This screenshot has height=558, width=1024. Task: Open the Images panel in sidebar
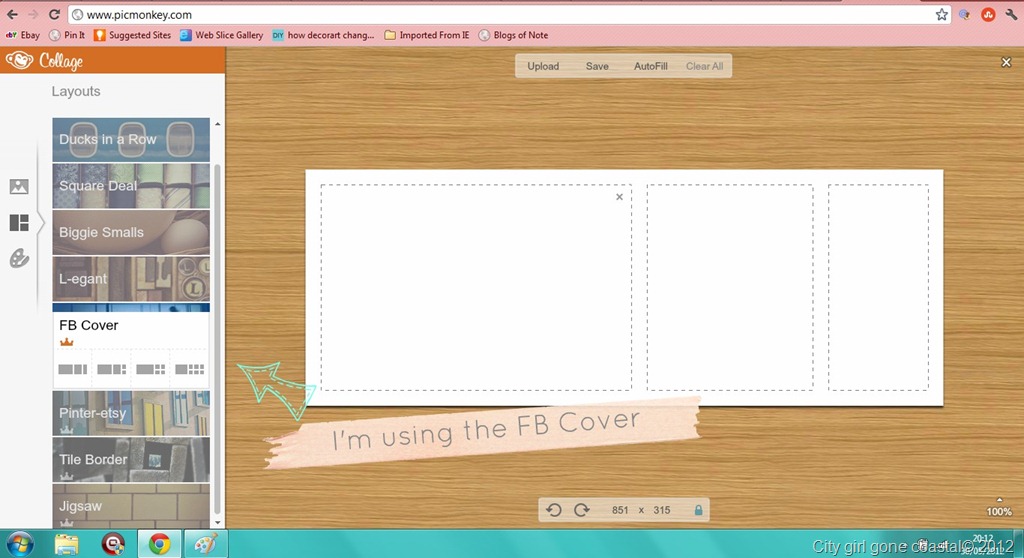(x=19, y=186)
